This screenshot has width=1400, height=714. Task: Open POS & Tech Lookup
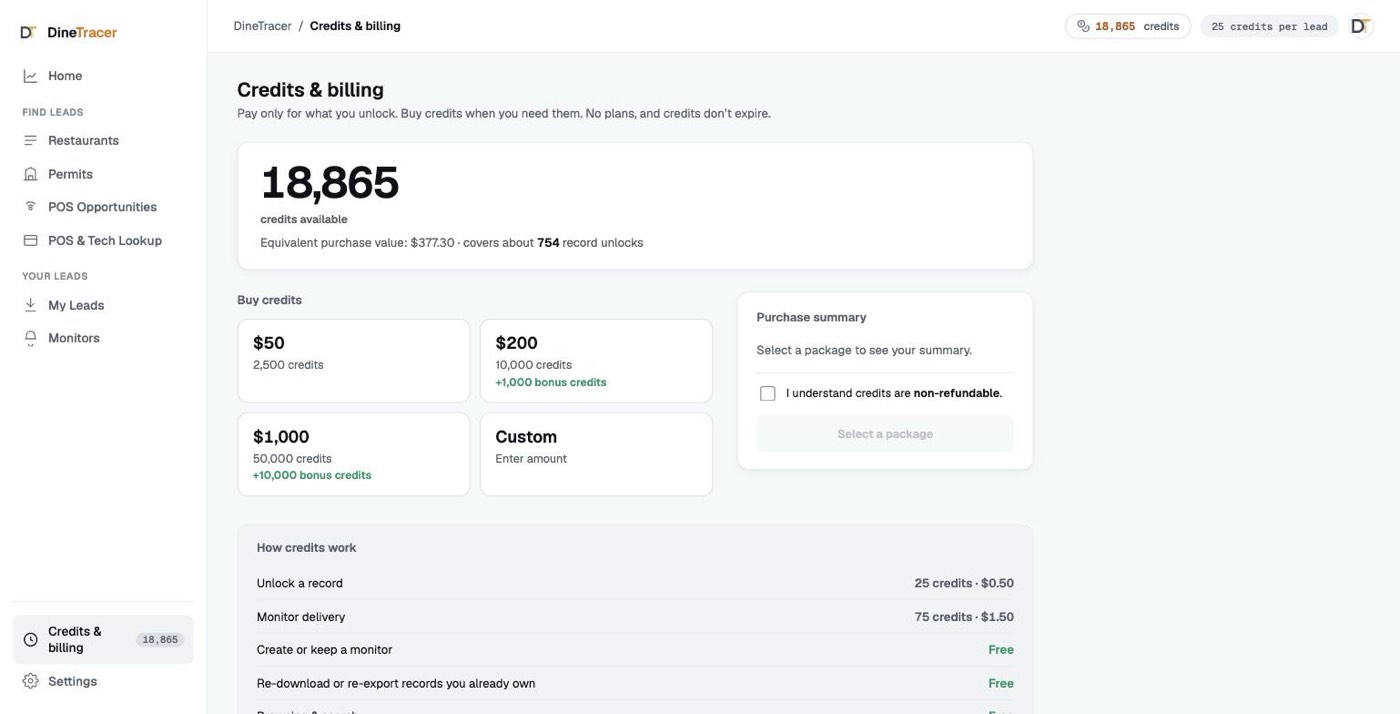[103, 241]
